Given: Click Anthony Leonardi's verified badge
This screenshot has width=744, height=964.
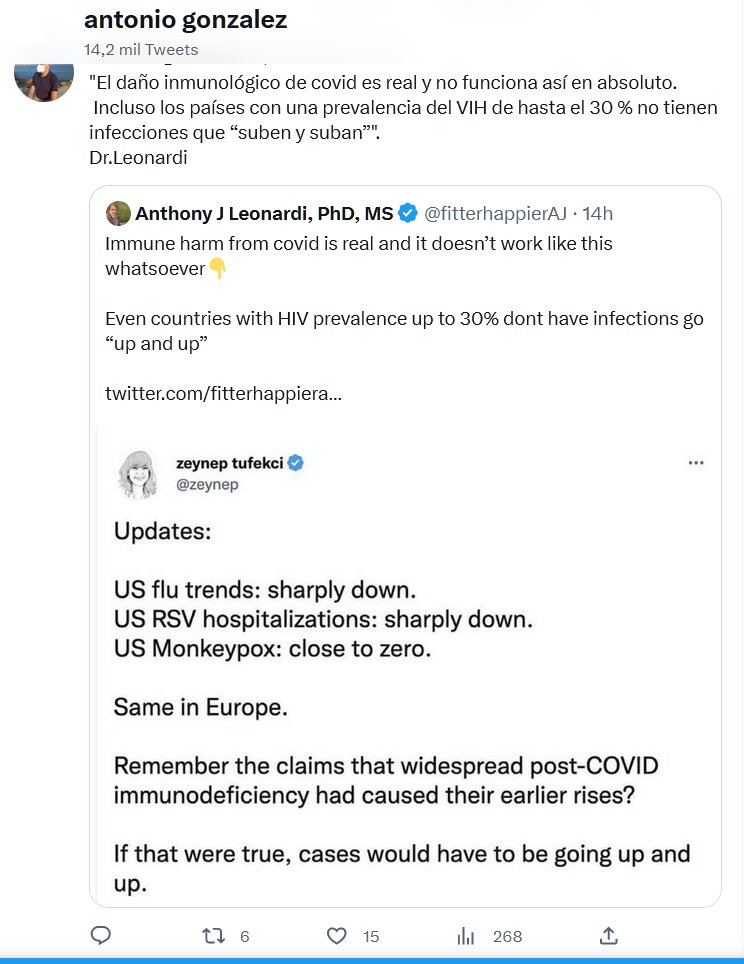Looking at the screenshot, I should [408, 213].
